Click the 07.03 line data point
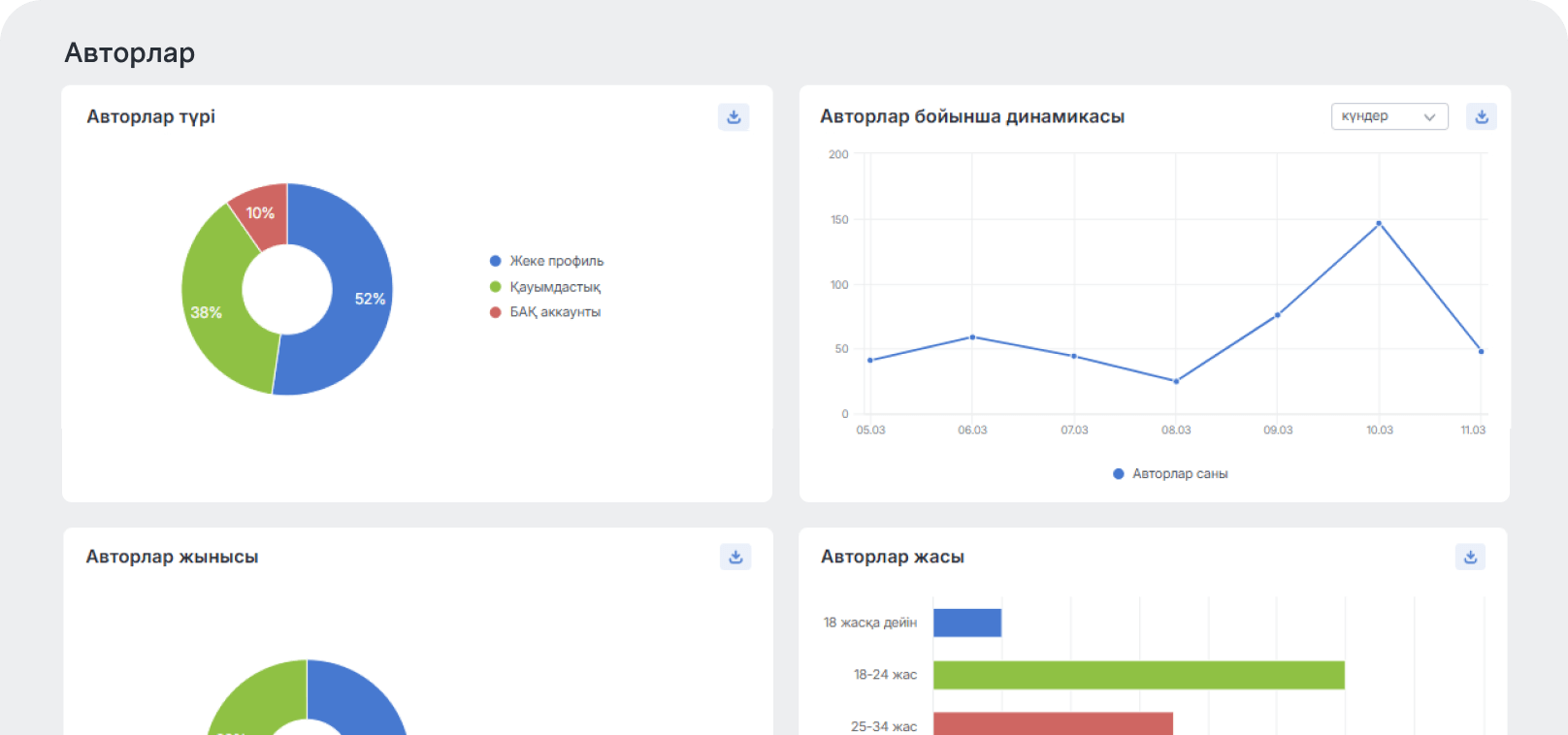The image size is (1568, 735). (1074, 356)
